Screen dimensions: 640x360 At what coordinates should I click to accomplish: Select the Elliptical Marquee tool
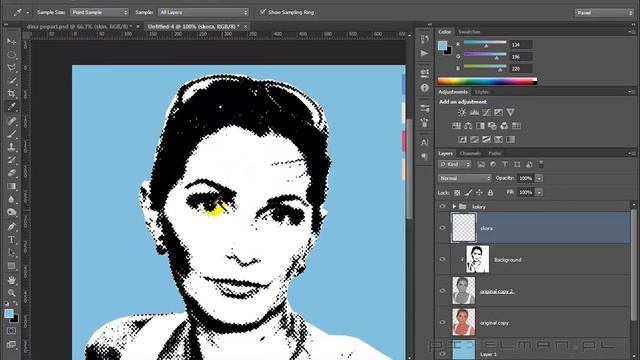click(x=11, y=55)
